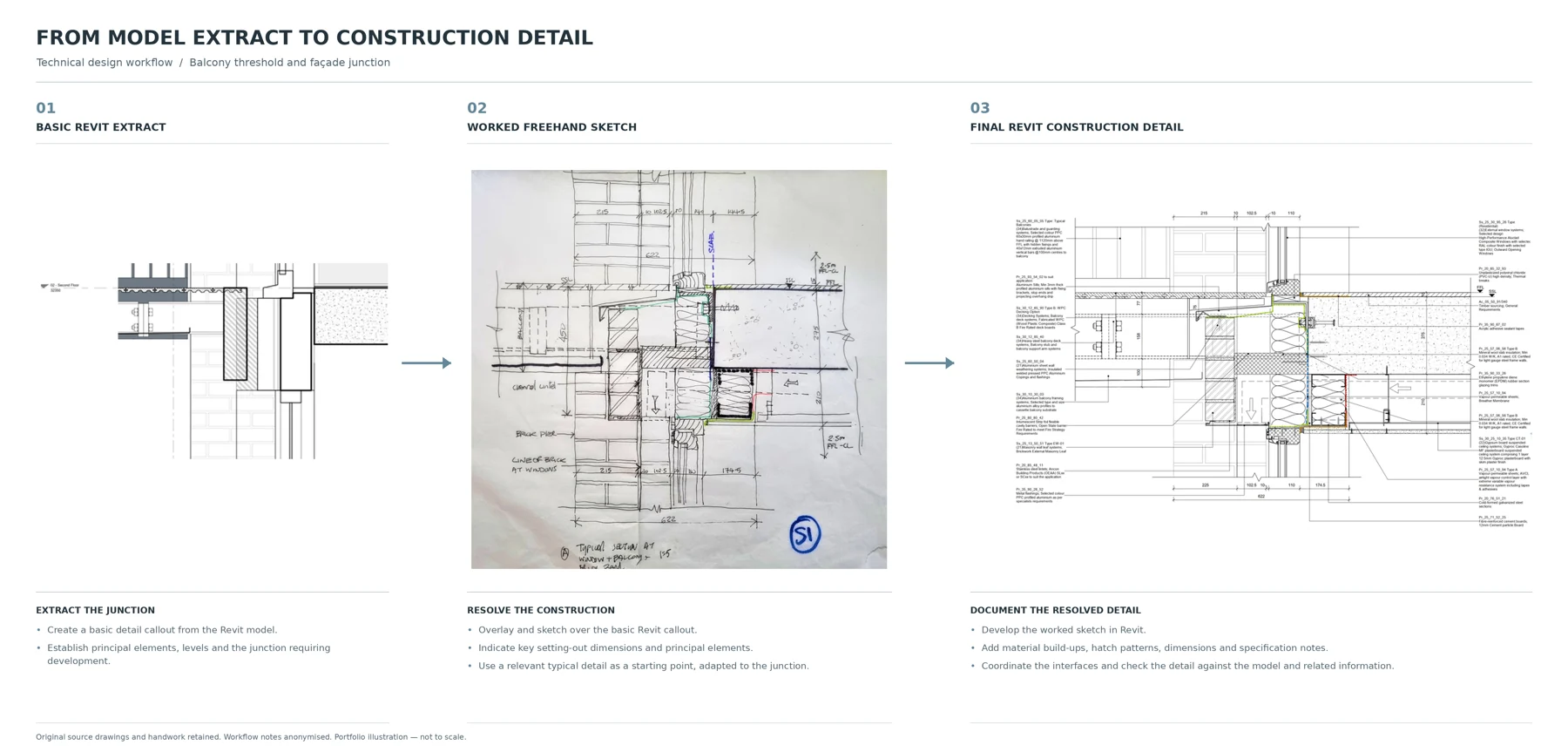
Task: Click the 'Extract the Junction' subheading
Action: click(95, 611)
